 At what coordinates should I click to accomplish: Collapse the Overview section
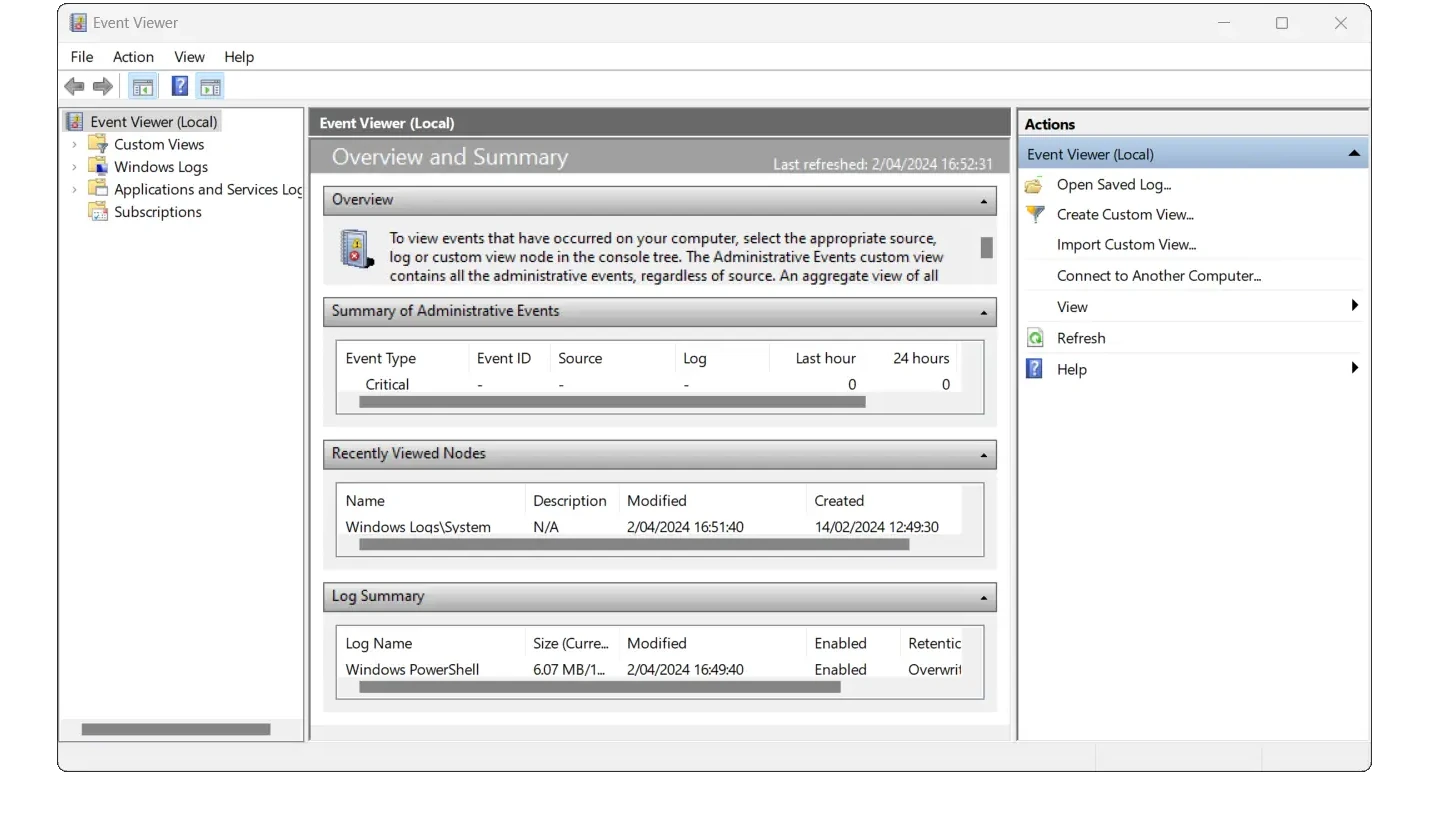tap(984, 200)
